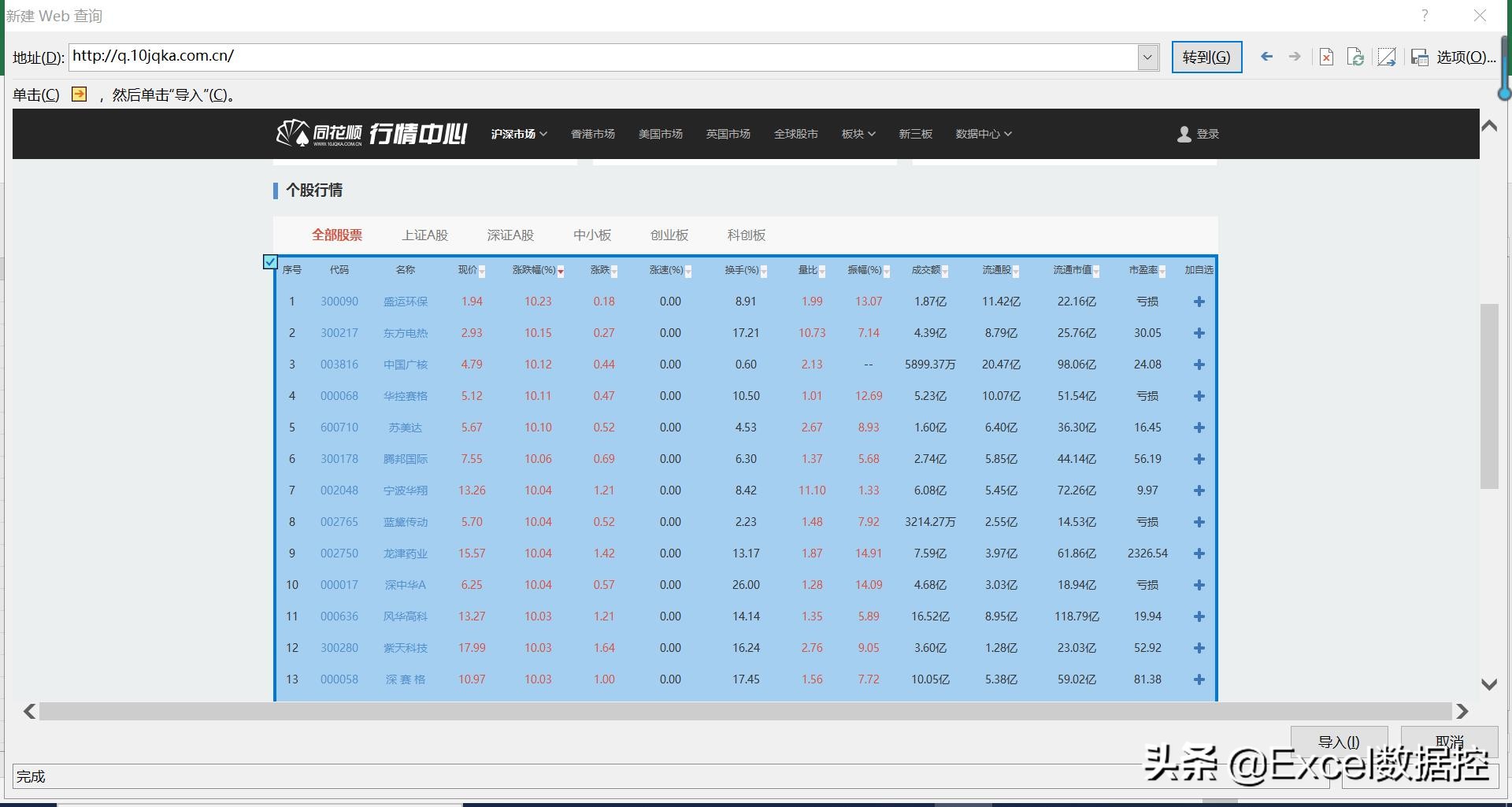
Task: Click the scroll down arrow
Action: point(1489,684)
